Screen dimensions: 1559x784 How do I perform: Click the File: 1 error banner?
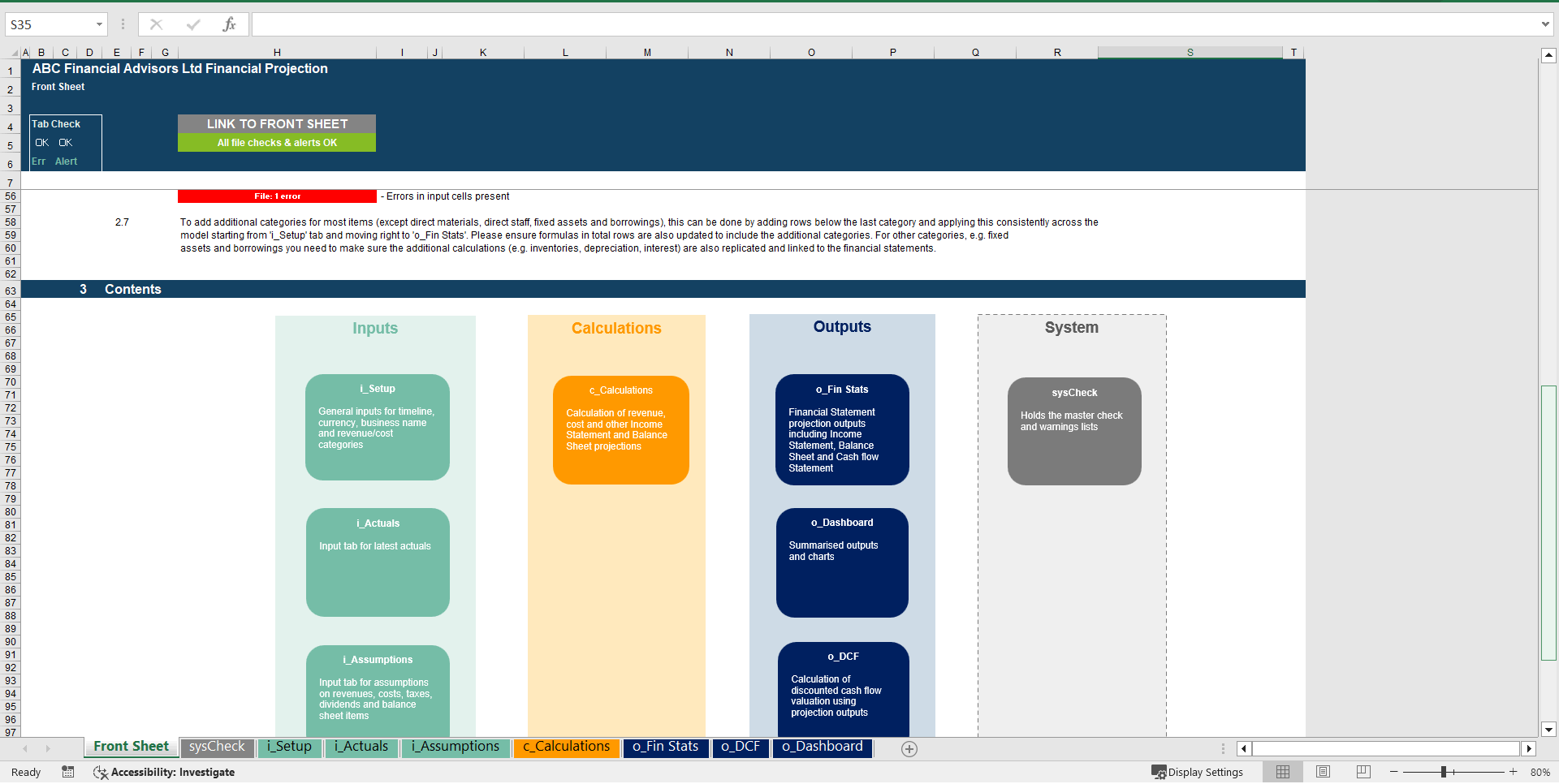pyautogui.click(x=276, y=196)
